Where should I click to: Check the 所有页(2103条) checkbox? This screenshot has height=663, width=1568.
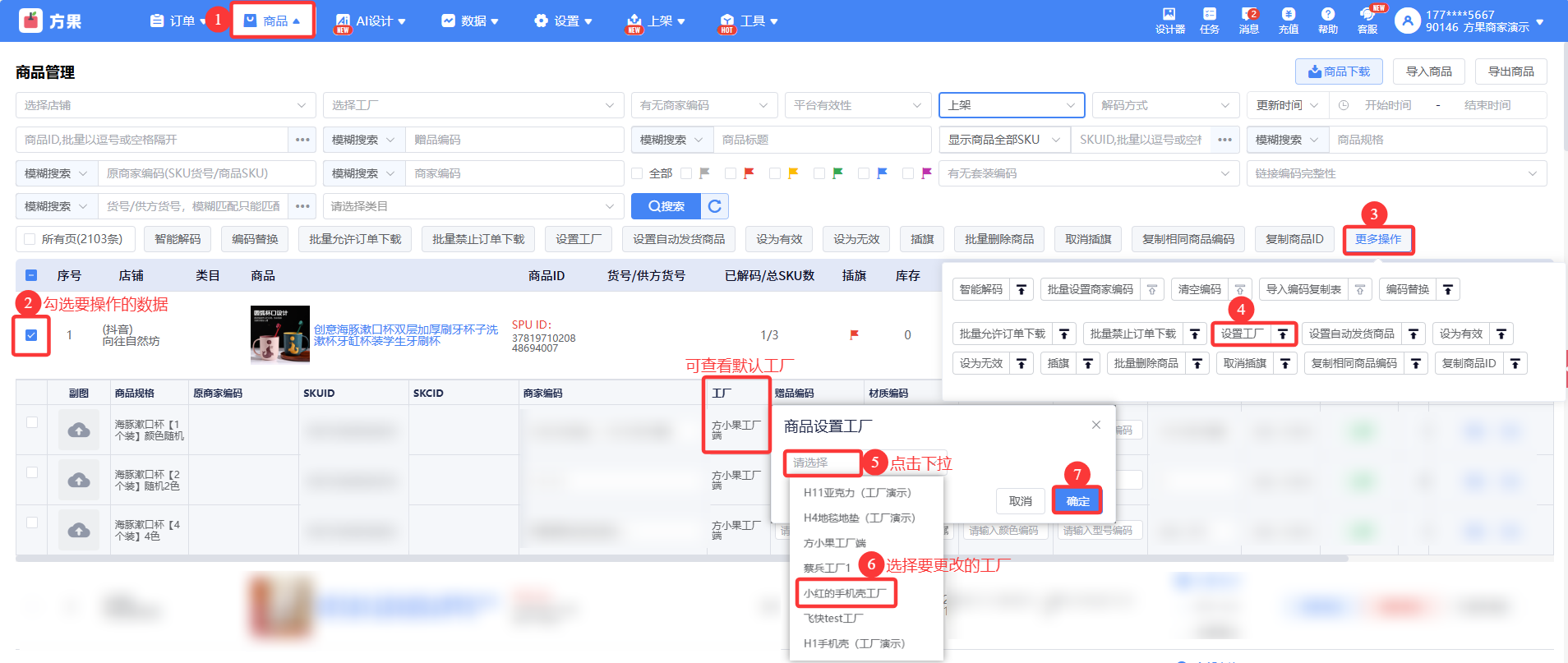tap(30, 239)
